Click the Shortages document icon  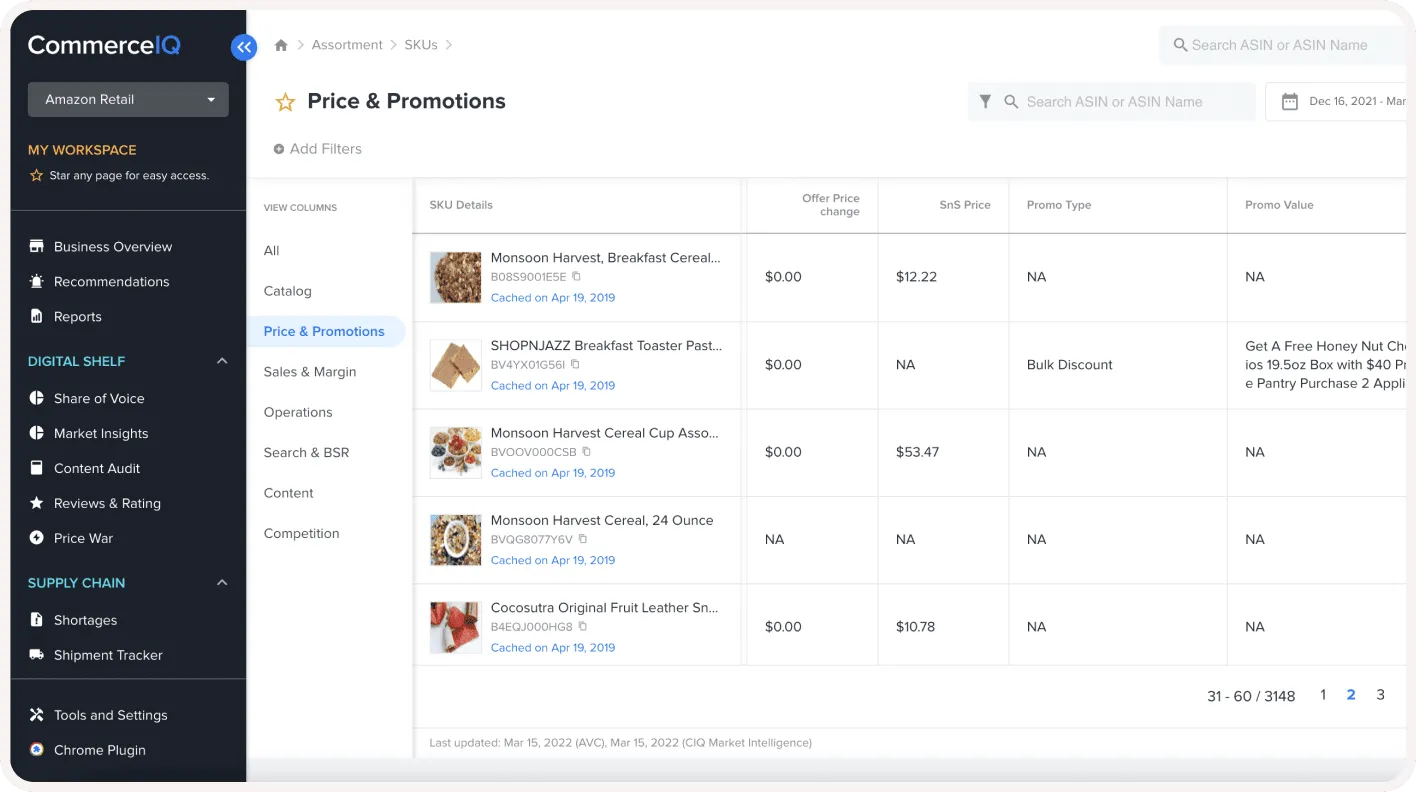37,620
